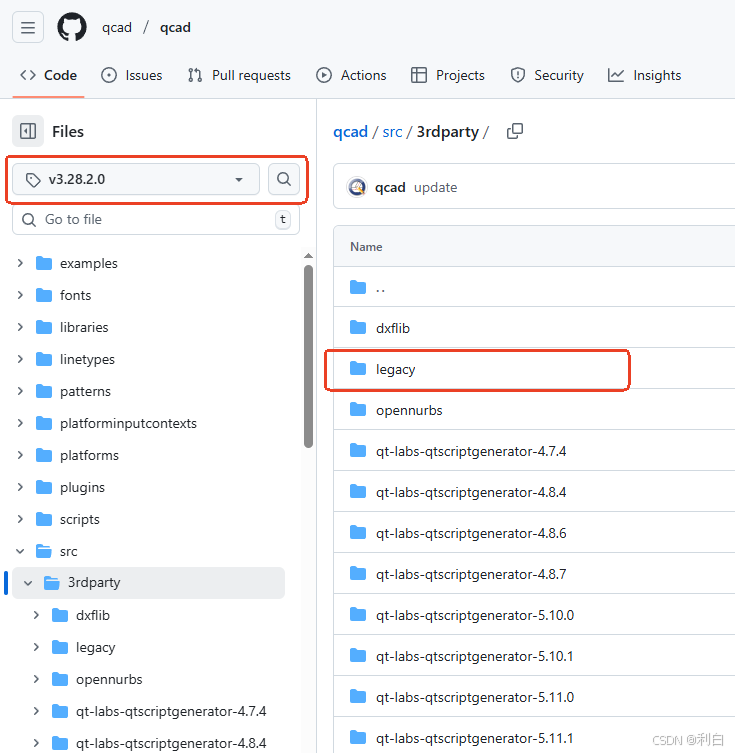Select plugins in the file tree
This screenshot has width=735, height=753.
pyautogui.click(x=82, y=487)
